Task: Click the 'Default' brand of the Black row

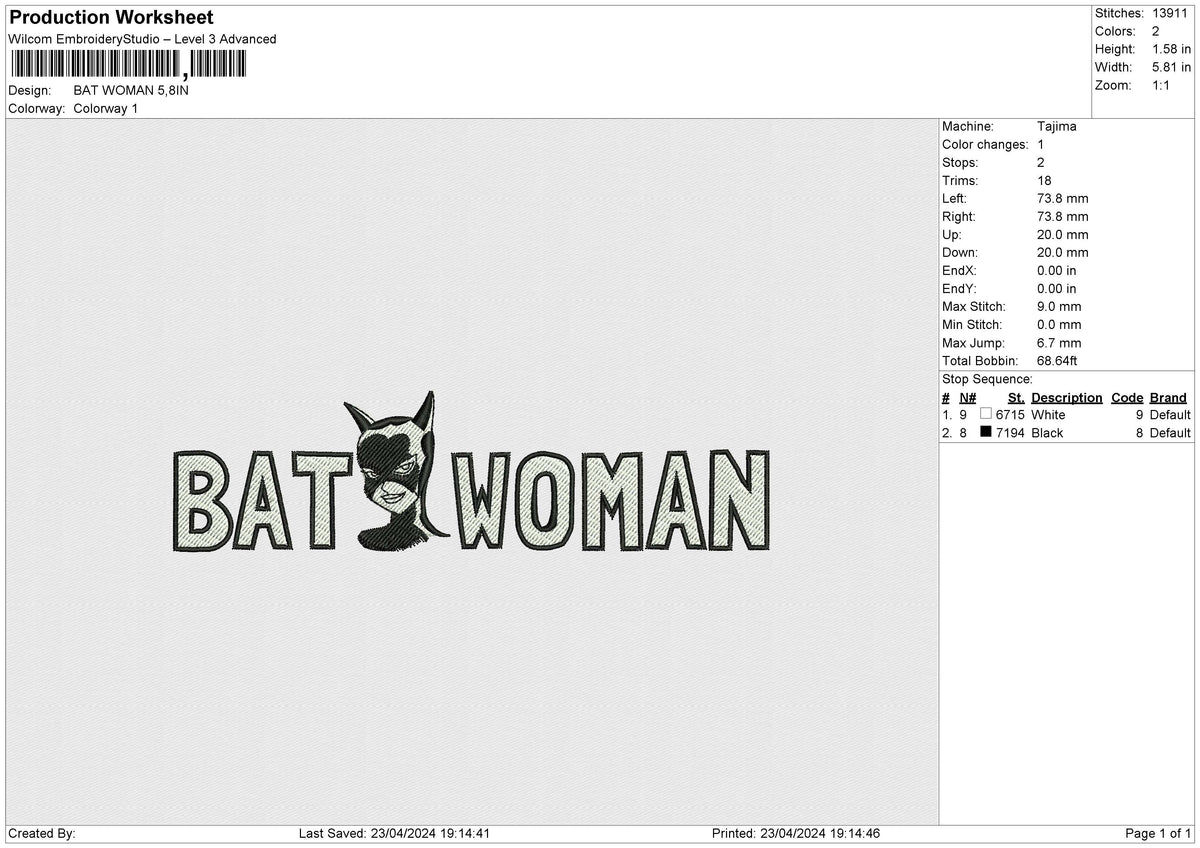Action: (x=1170, y=432)
